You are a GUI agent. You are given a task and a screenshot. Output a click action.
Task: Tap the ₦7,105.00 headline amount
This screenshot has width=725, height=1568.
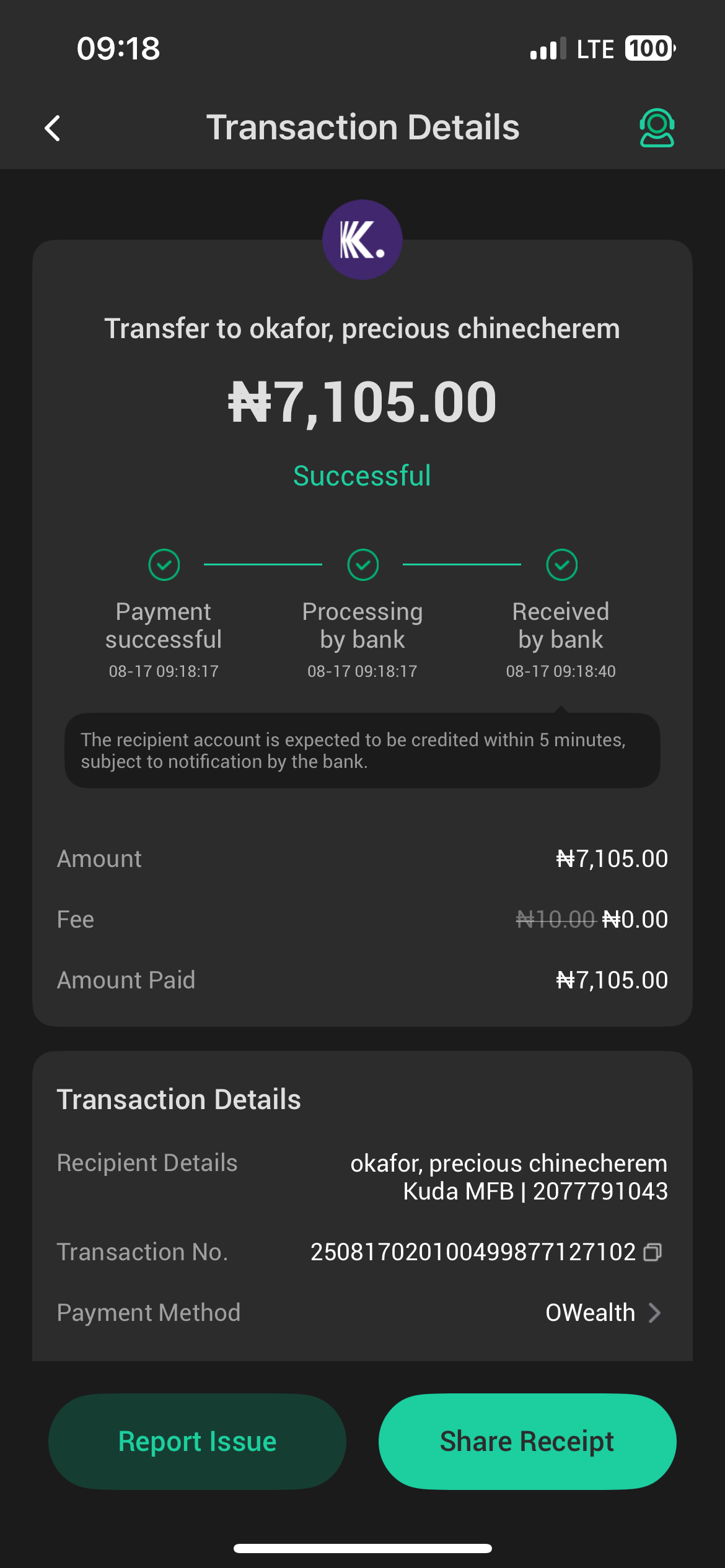click(362, 403)
